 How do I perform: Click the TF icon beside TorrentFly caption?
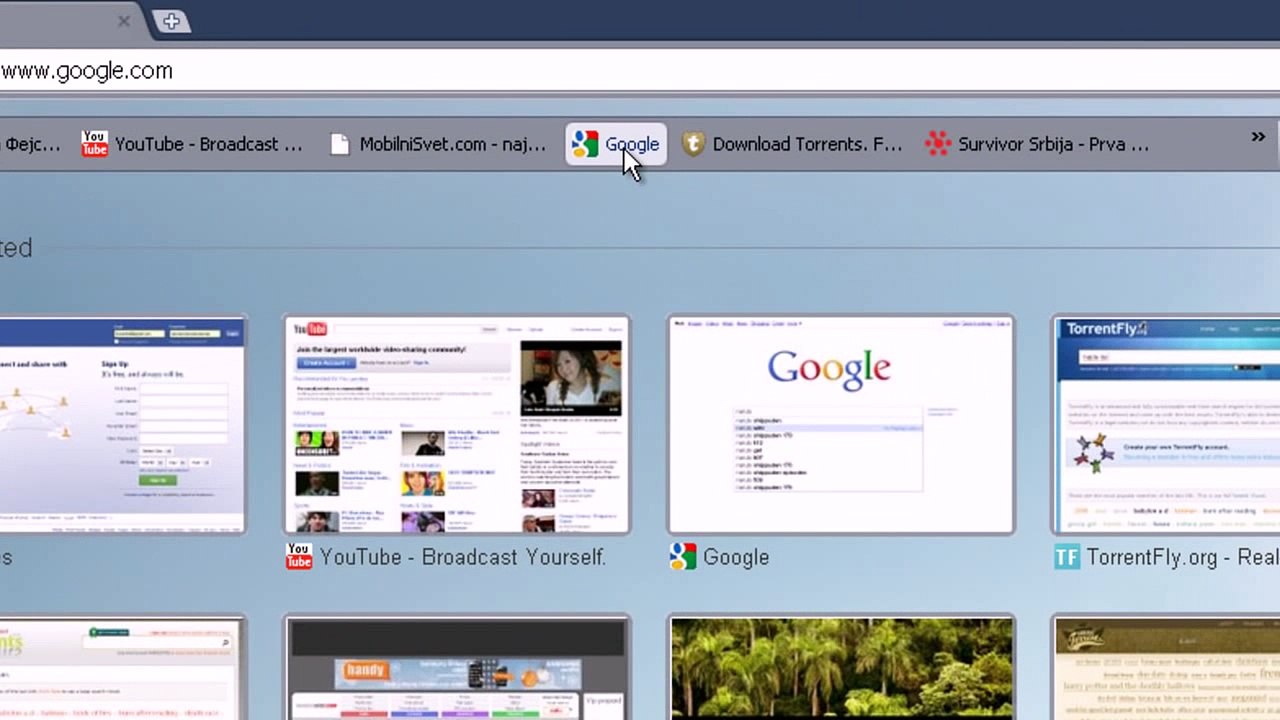coord(1067,557)
